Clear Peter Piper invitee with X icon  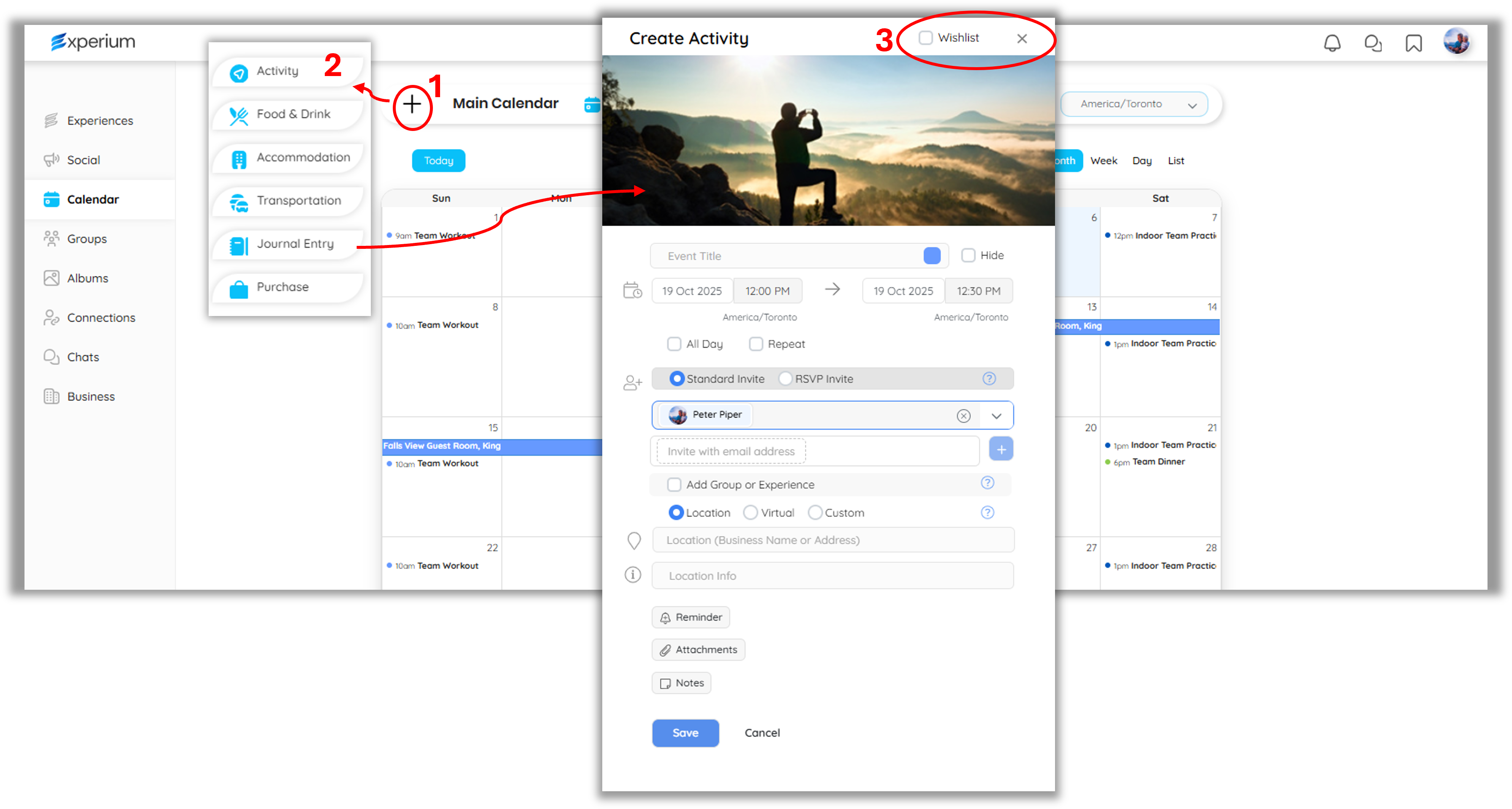click(963, 416)
